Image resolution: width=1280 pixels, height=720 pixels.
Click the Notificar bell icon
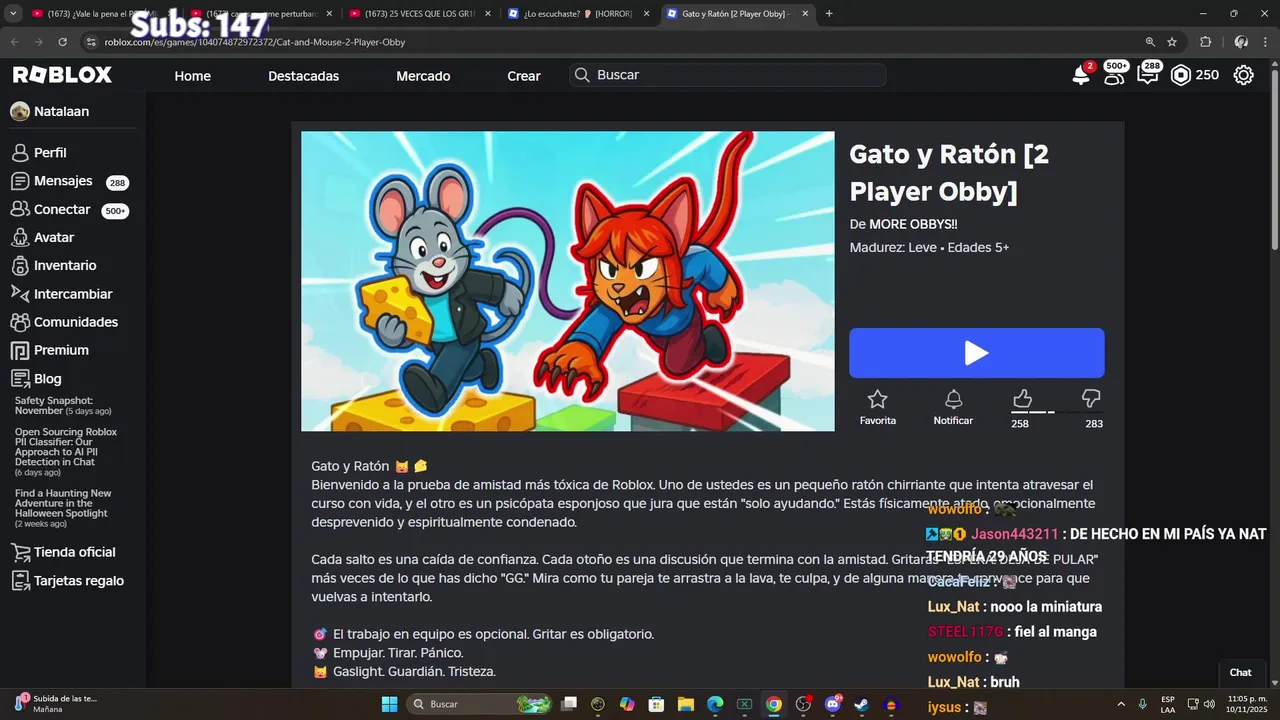pos(953,400)
